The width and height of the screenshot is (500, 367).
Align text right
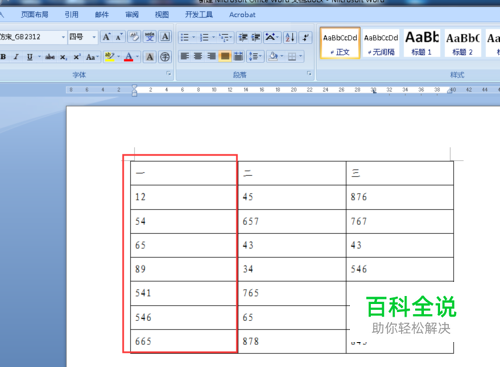pyautogui.click(x=211, y=56)
